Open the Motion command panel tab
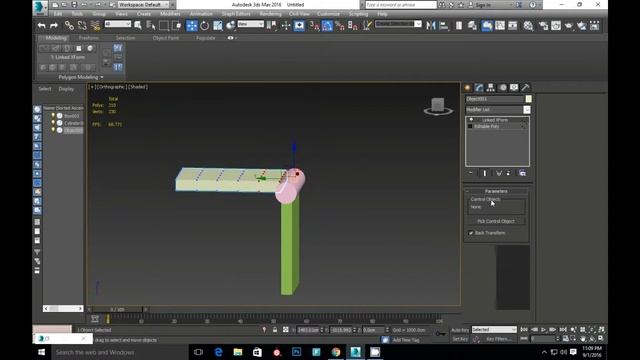This screenshot has width=640, height=360. (503, 88)
